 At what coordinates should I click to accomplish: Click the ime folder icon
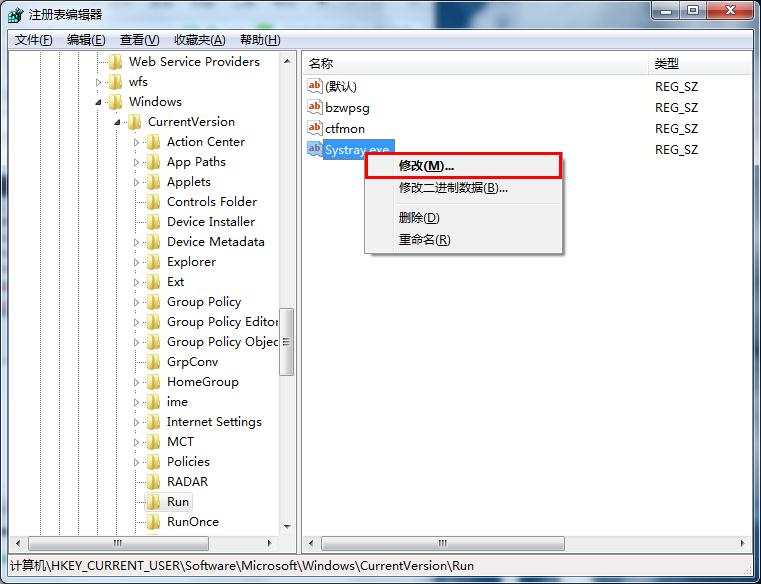pyautogui.click(x=153, y=402)
